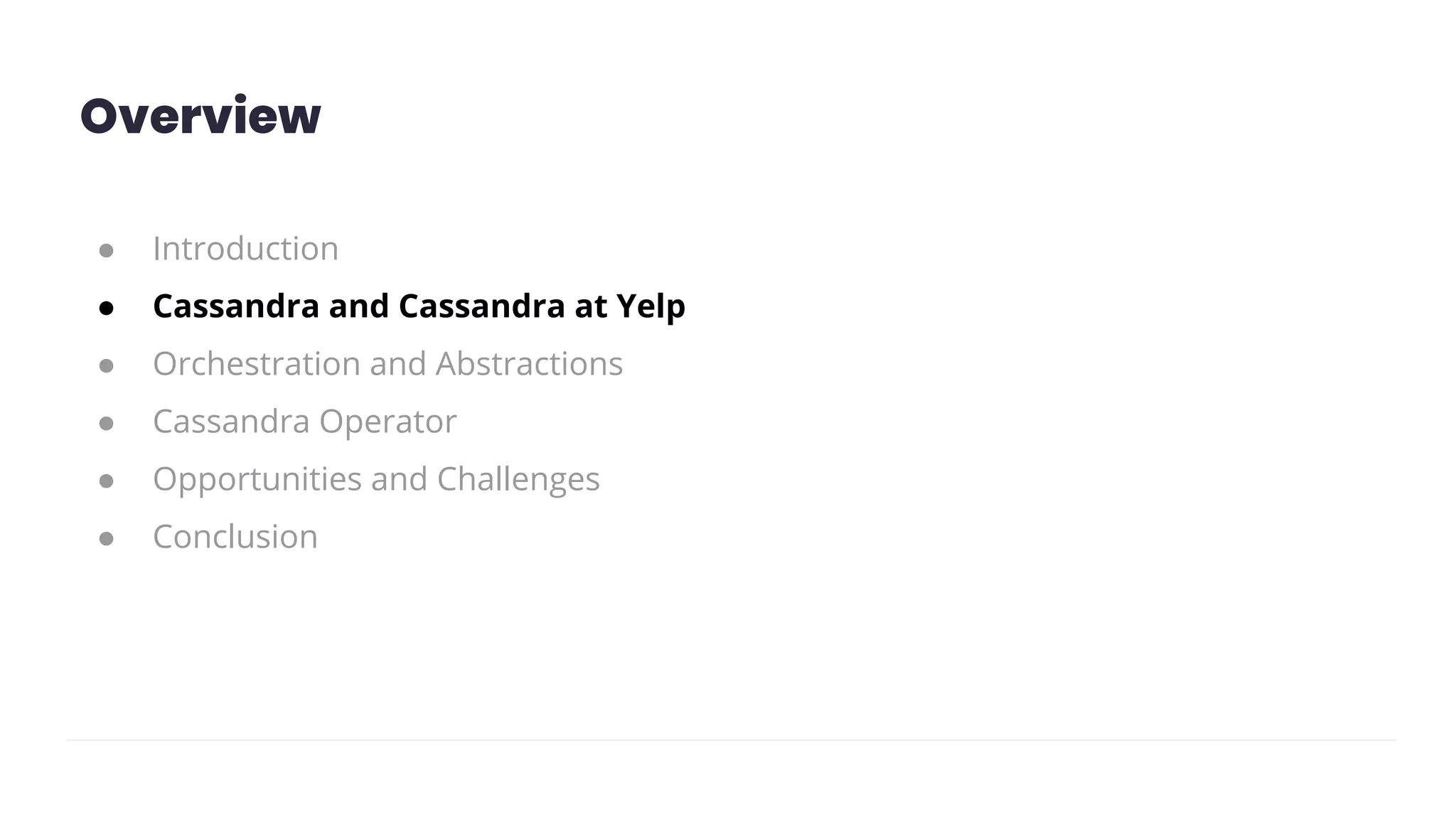Click the Conclusion agenda item
Image resolution: width=1456 pixels, height=819 pixels.
pyautogui.click(x=235, y=537)
